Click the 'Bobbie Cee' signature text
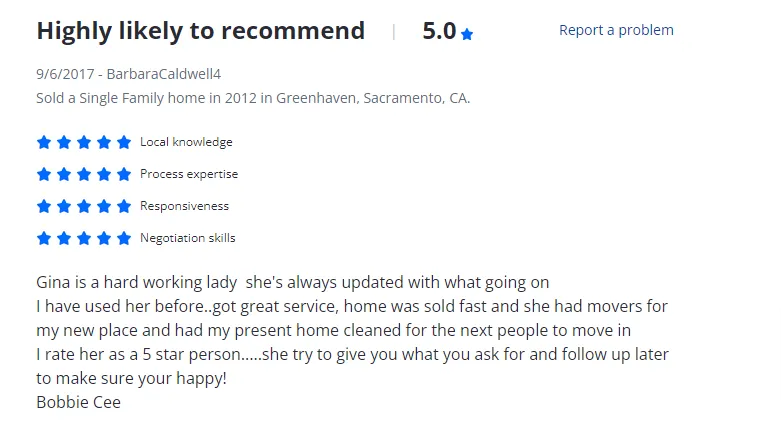The image size is (781, 423). pyautogui.click(x=78, y=402)
